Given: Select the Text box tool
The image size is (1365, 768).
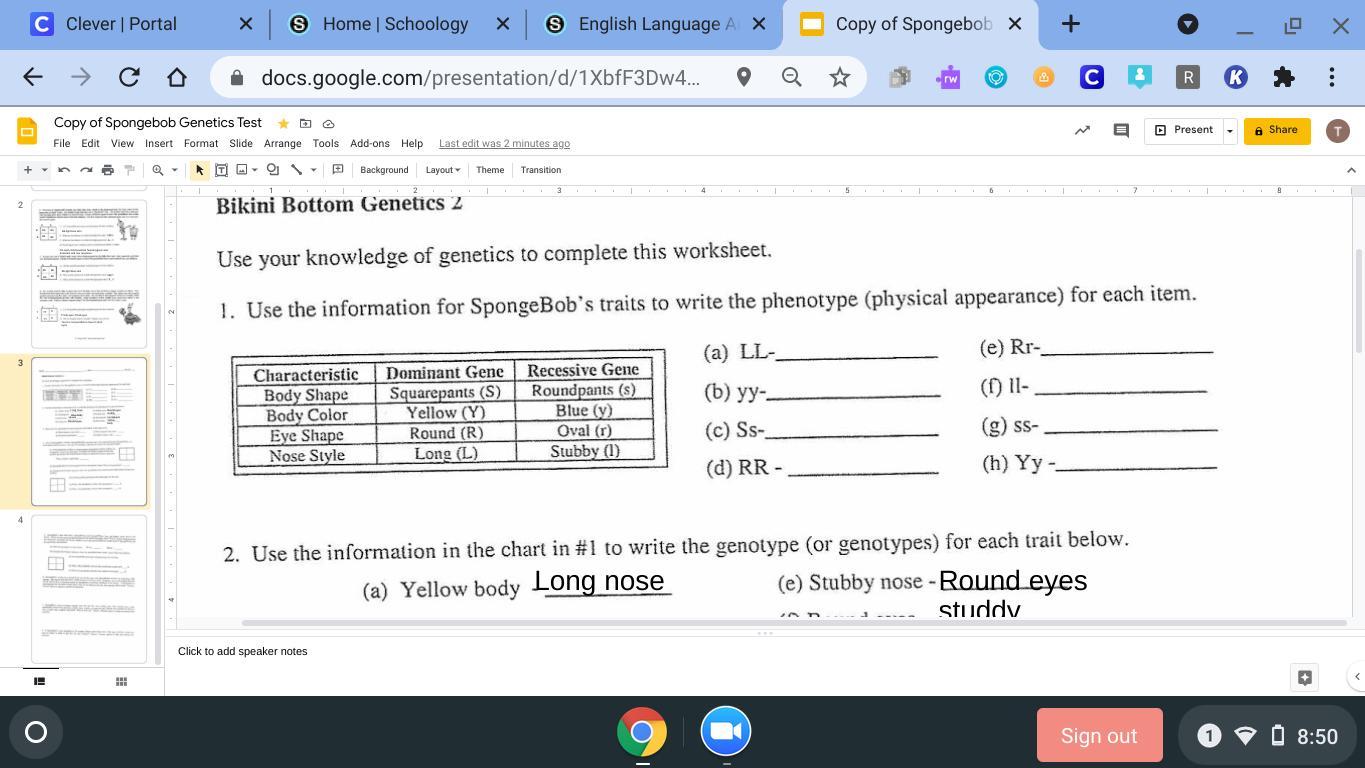Looking at the screenshot, I should point(221,170).
